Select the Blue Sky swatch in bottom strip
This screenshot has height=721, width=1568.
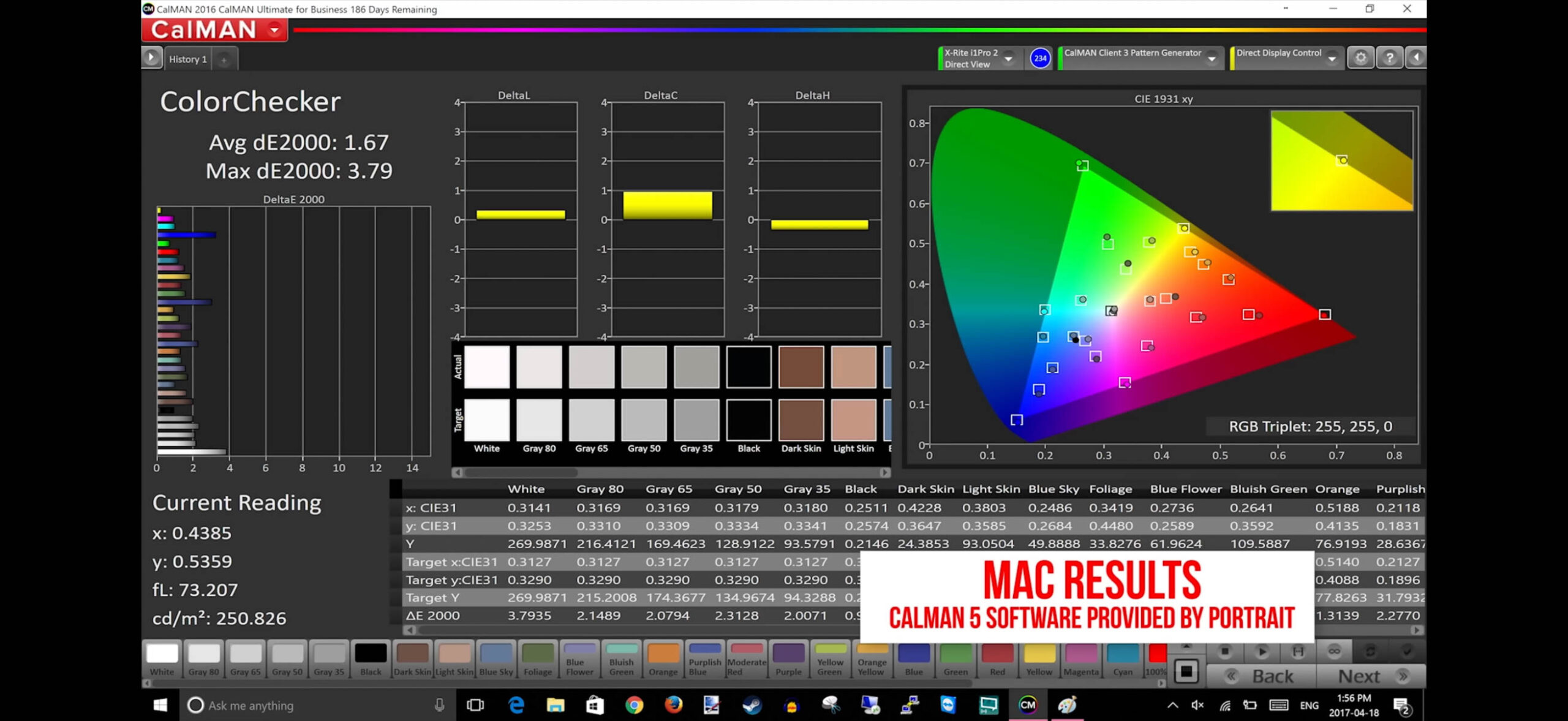tap(496, 659)
